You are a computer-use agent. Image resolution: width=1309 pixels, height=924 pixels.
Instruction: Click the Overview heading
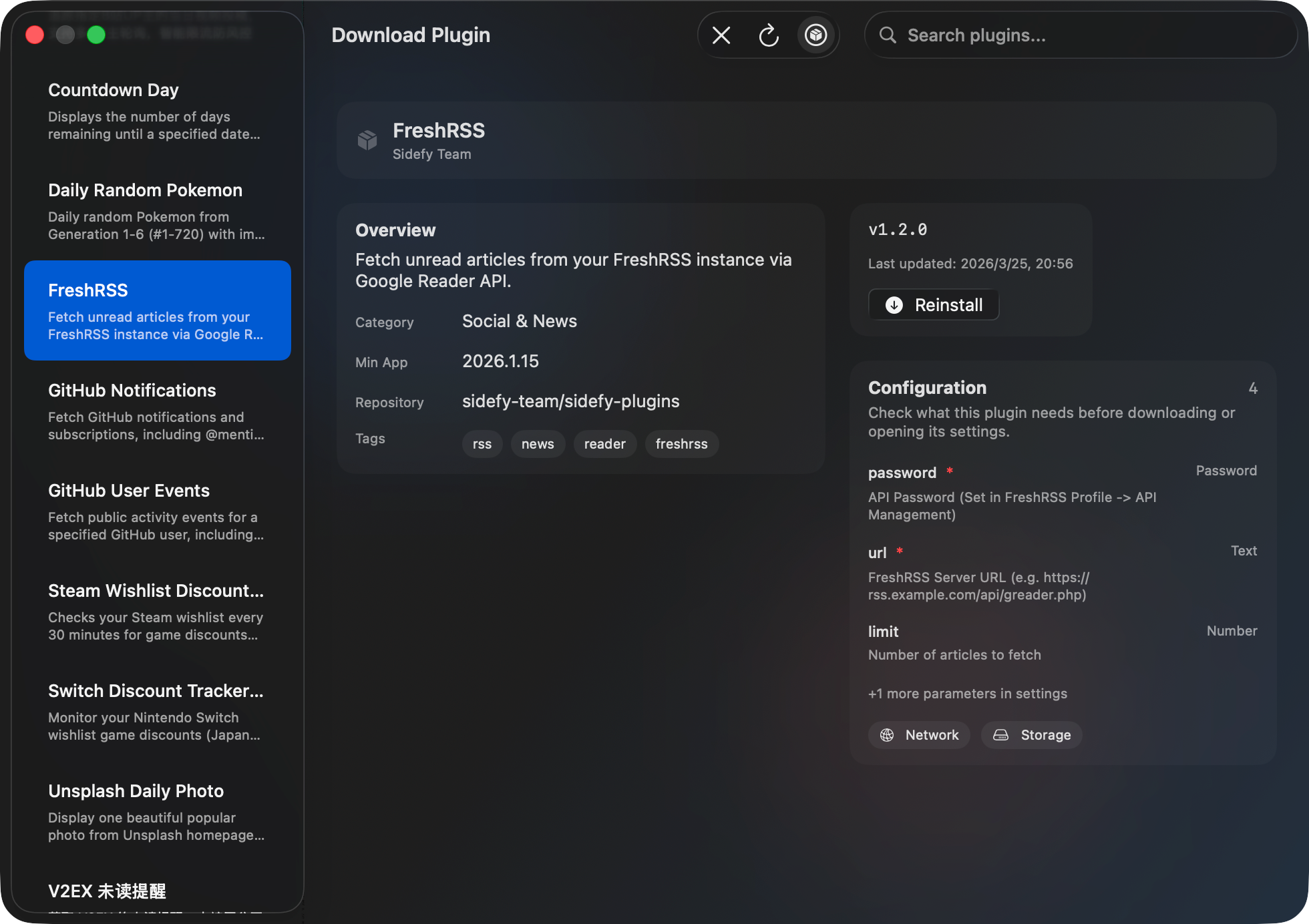click(395, 230)
